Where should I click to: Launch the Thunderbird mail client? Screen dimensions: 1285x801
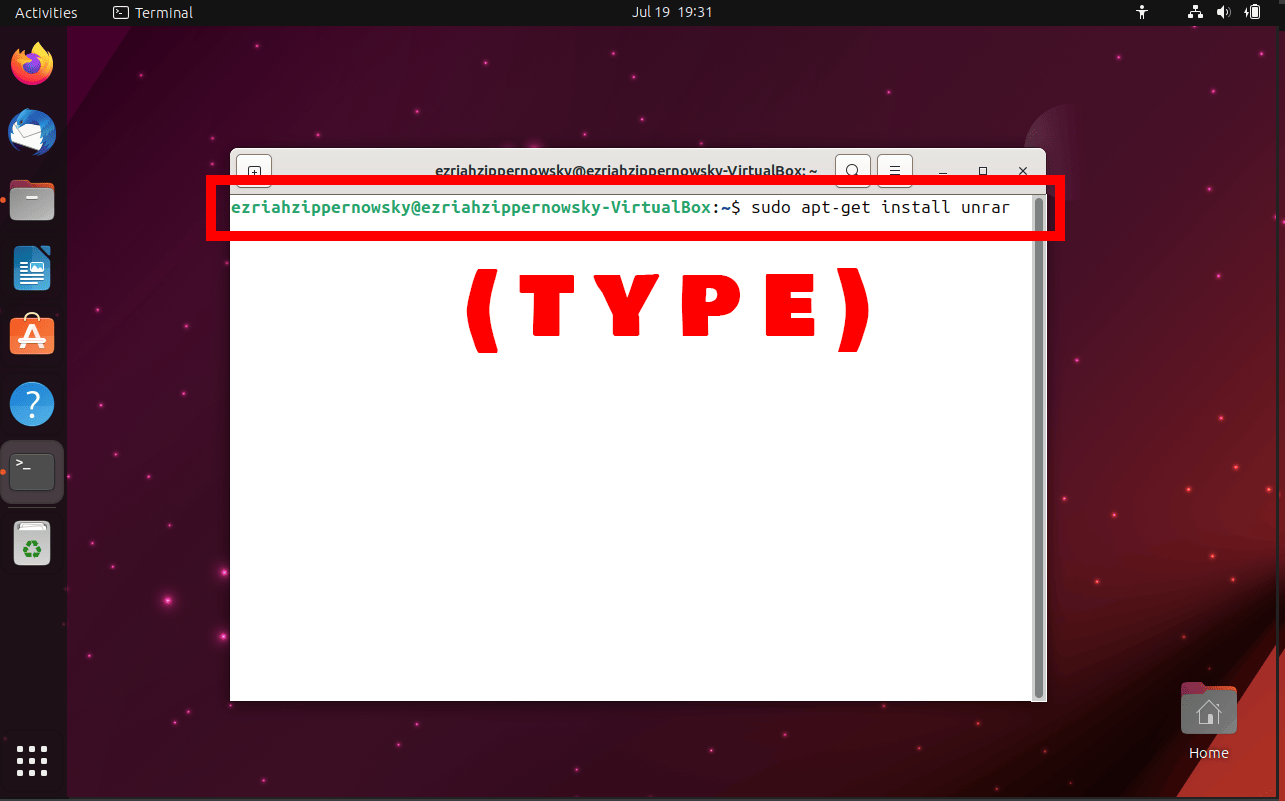[32, 131]
